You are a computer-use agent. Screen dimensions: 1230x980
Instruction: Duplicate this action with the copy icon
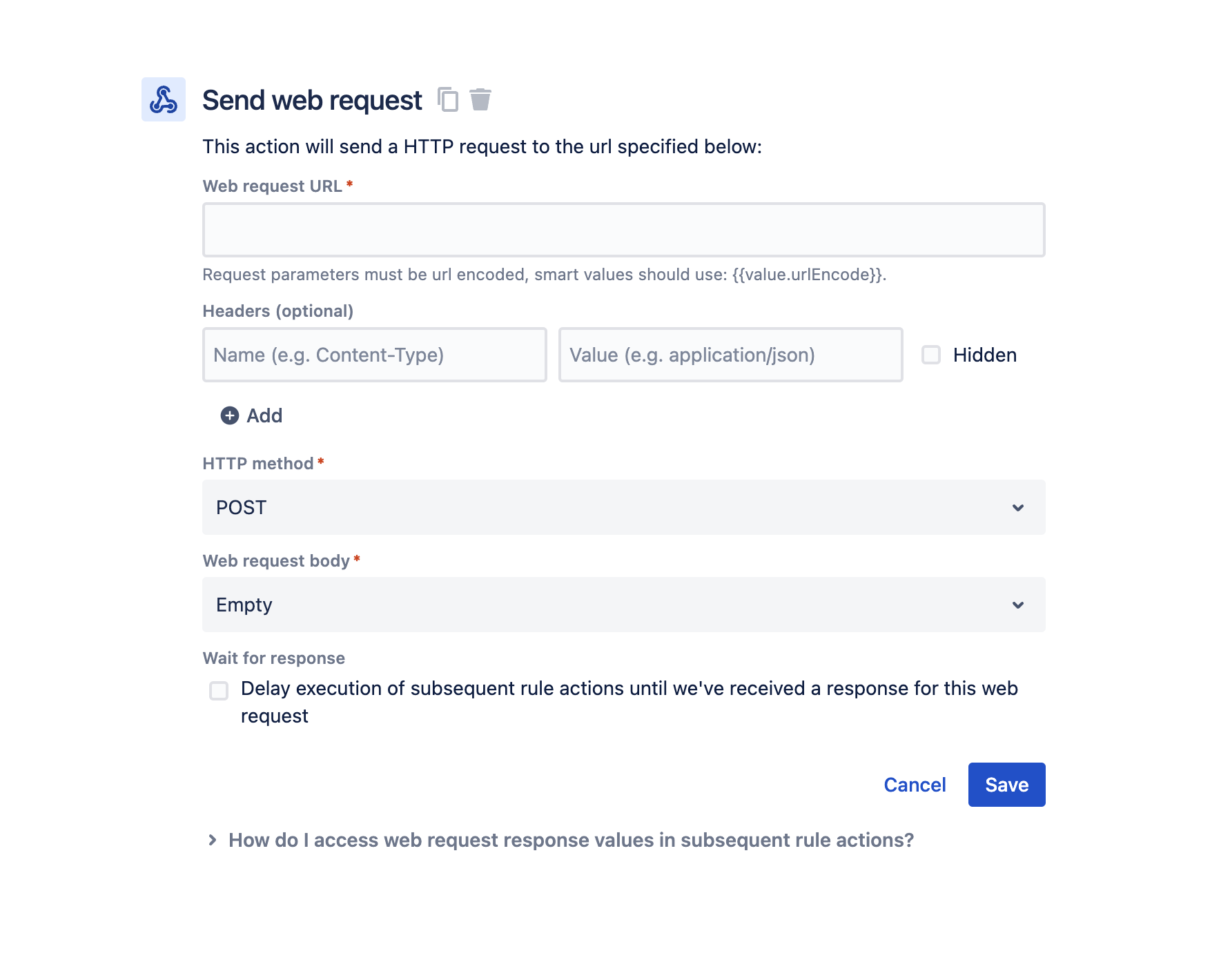point(448,99)
